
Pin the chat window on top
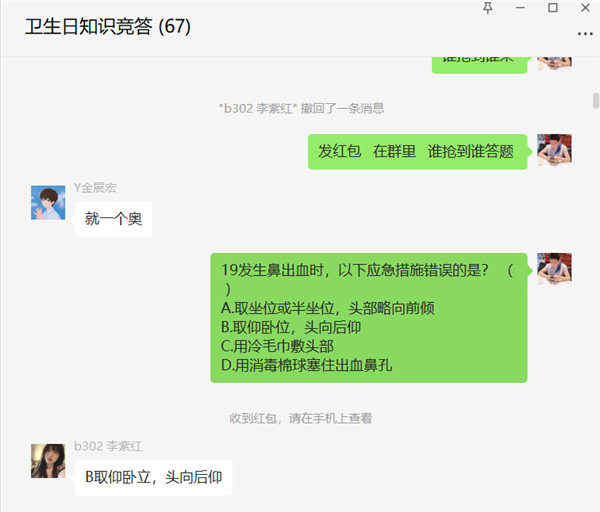click(x=488, y=8)
